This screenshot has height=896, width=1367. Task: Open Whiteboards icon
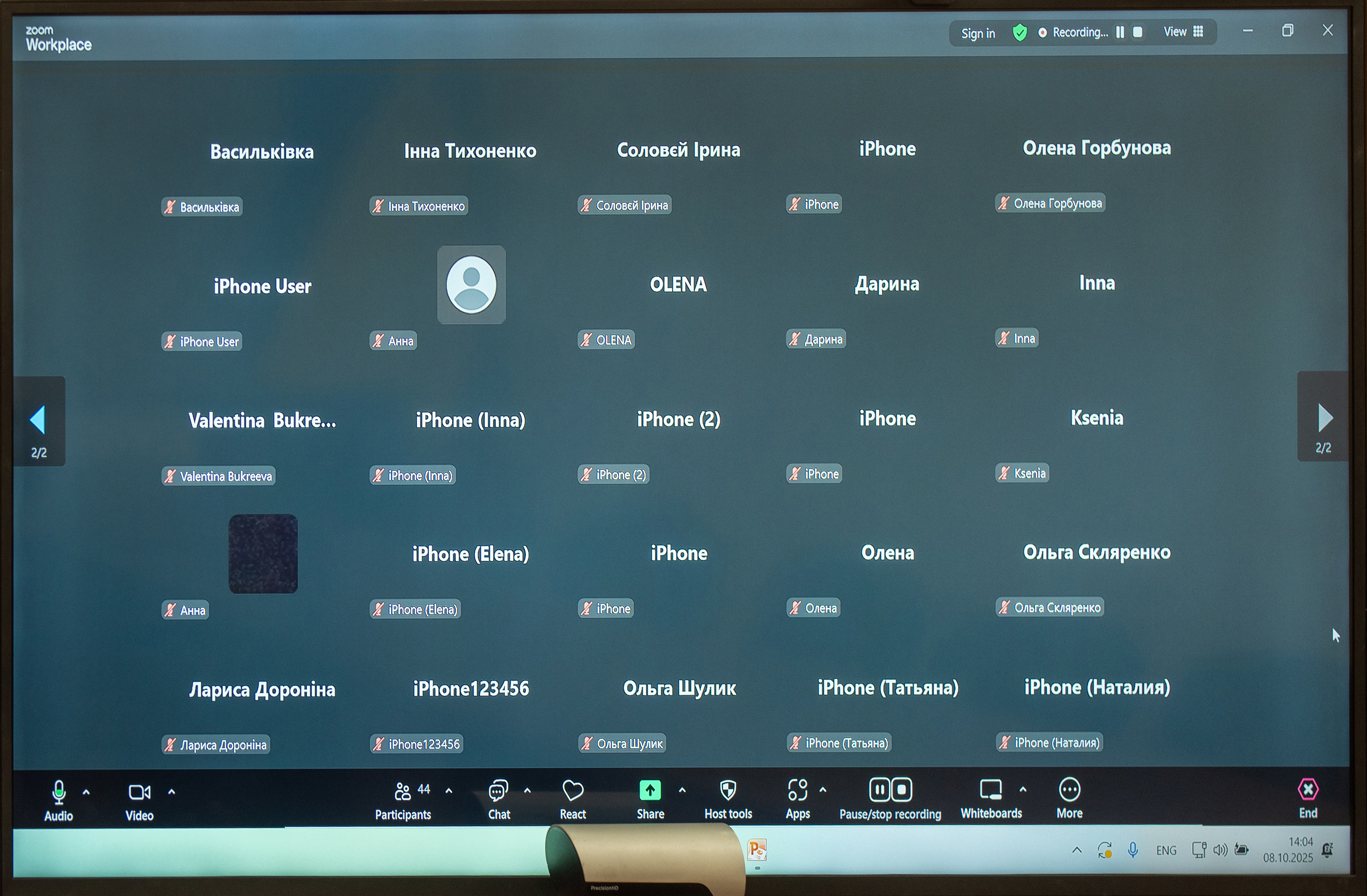pyautogui.click(x=991, y=789)
